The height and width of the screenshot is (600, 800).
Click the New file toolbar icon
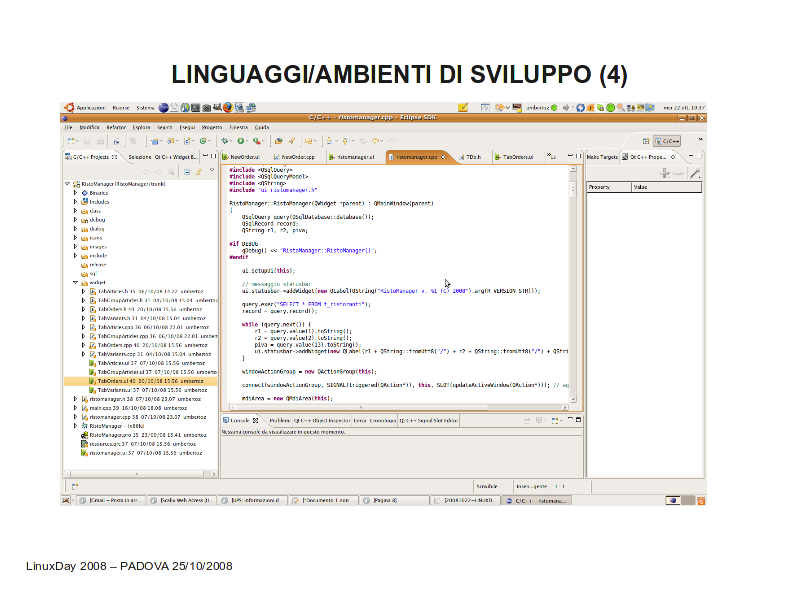(69, 141)
